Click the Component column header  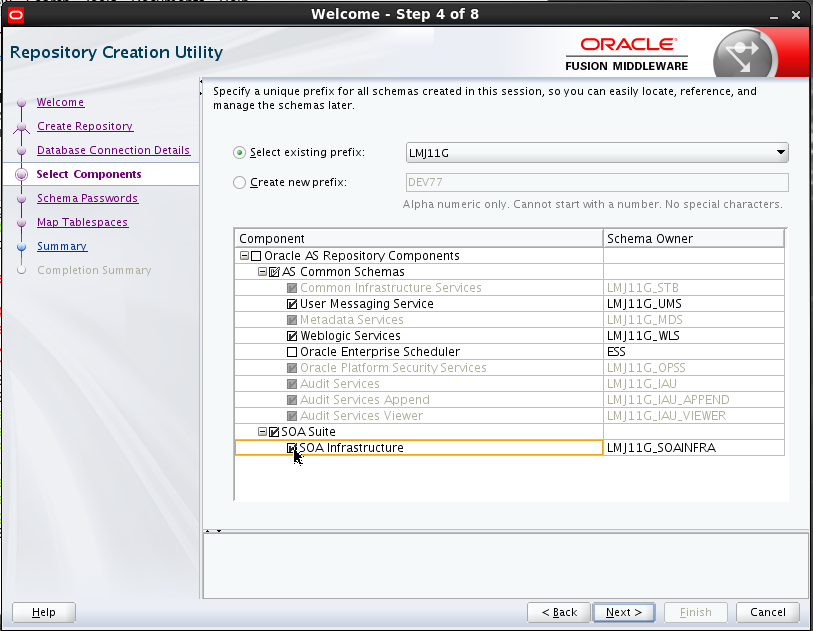[418, 239]
